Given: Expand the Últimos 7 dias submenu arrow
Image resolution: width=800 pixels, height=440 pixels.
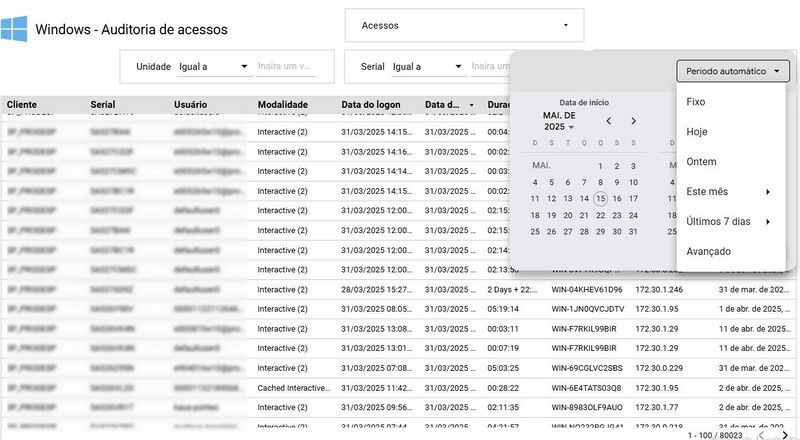Looking at the screenshot, I should (x=768, y=221).
